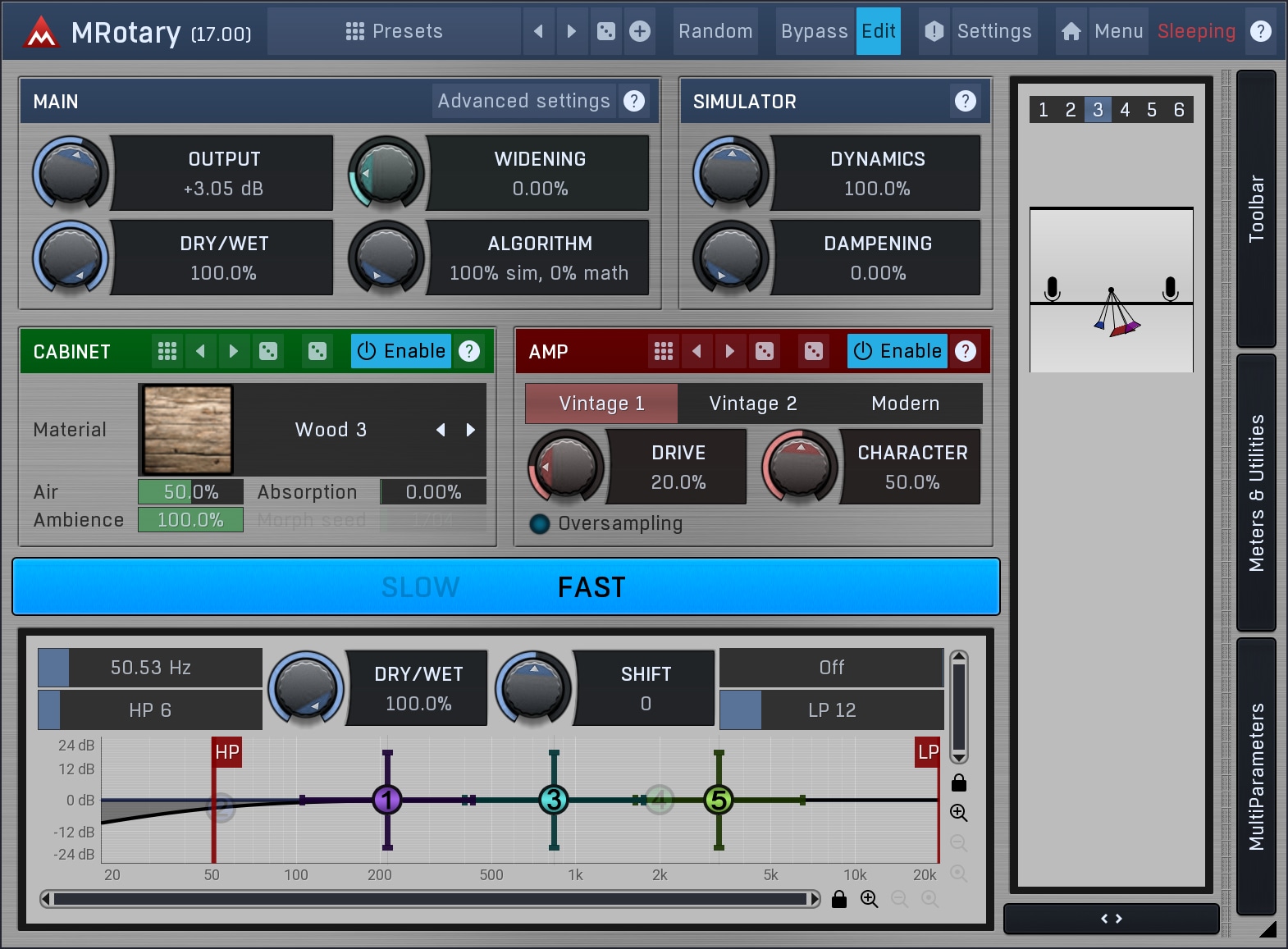Select next cabinet material after Wood 3
This screenshot has width=1288, height=949.
point(471,430)
